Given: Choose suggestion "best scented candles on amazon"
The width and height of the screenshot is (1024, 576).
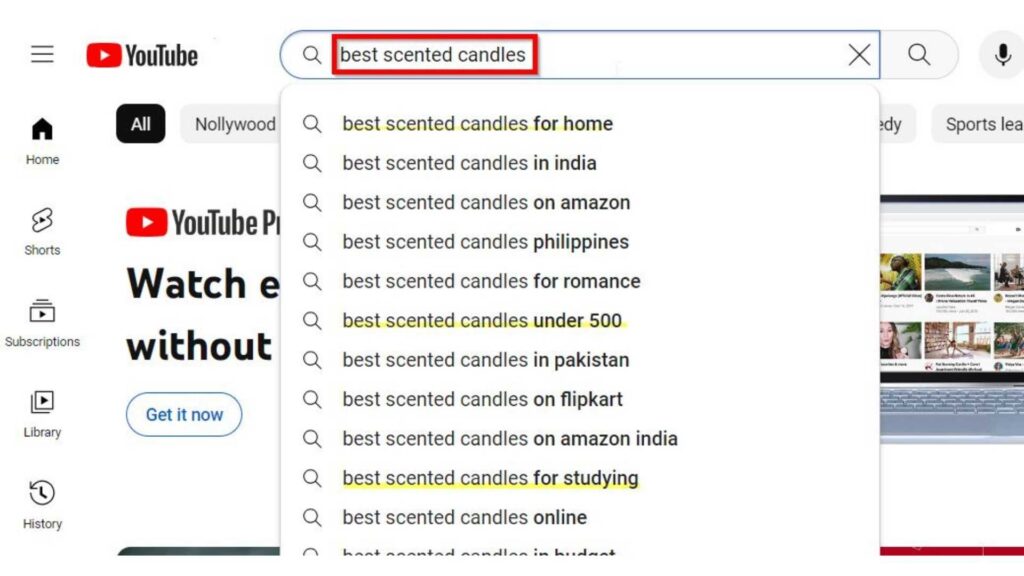Looking at the screenshot, I should [486, 203].
